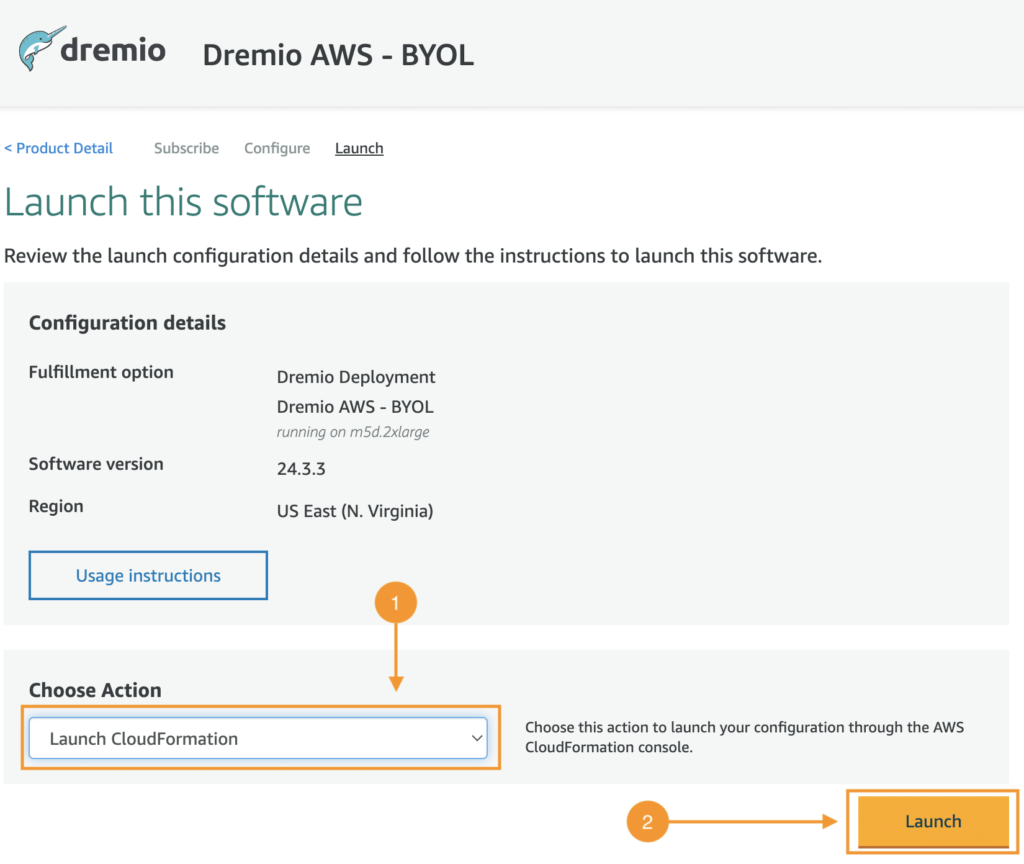
Task: Click the dropdown chevron arrow
Action: [477, 739]
